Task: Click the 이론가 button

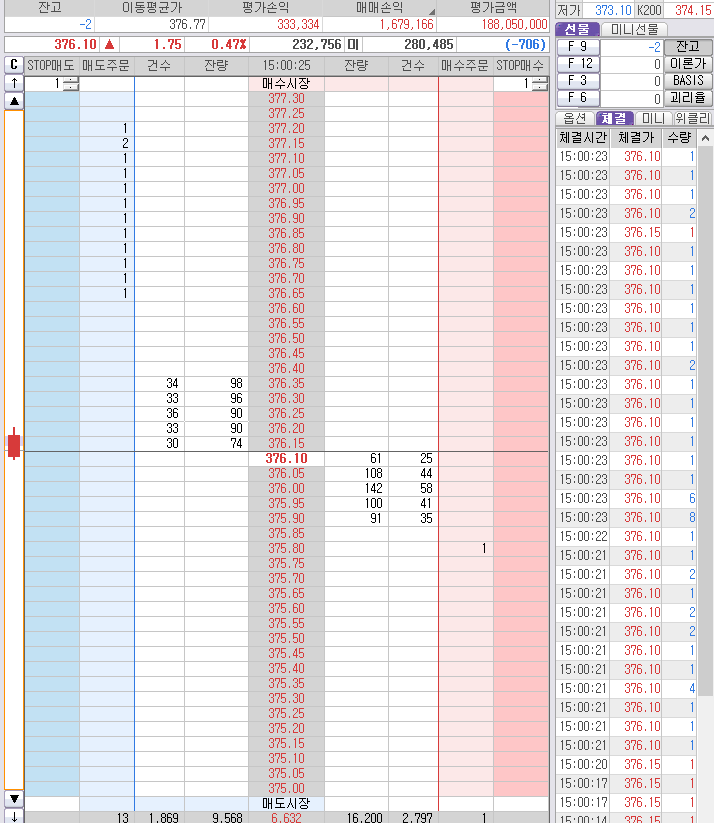Action: [x=688, y=64]
